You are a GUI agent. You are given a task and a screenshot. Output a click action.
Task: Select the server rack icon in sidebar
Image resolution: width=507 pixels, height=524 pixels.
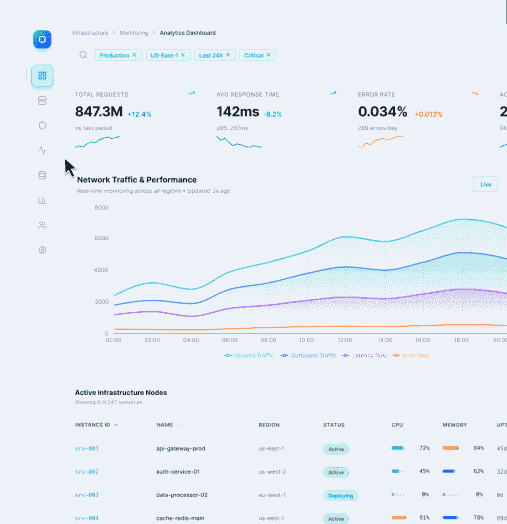(x=42, y=101)
